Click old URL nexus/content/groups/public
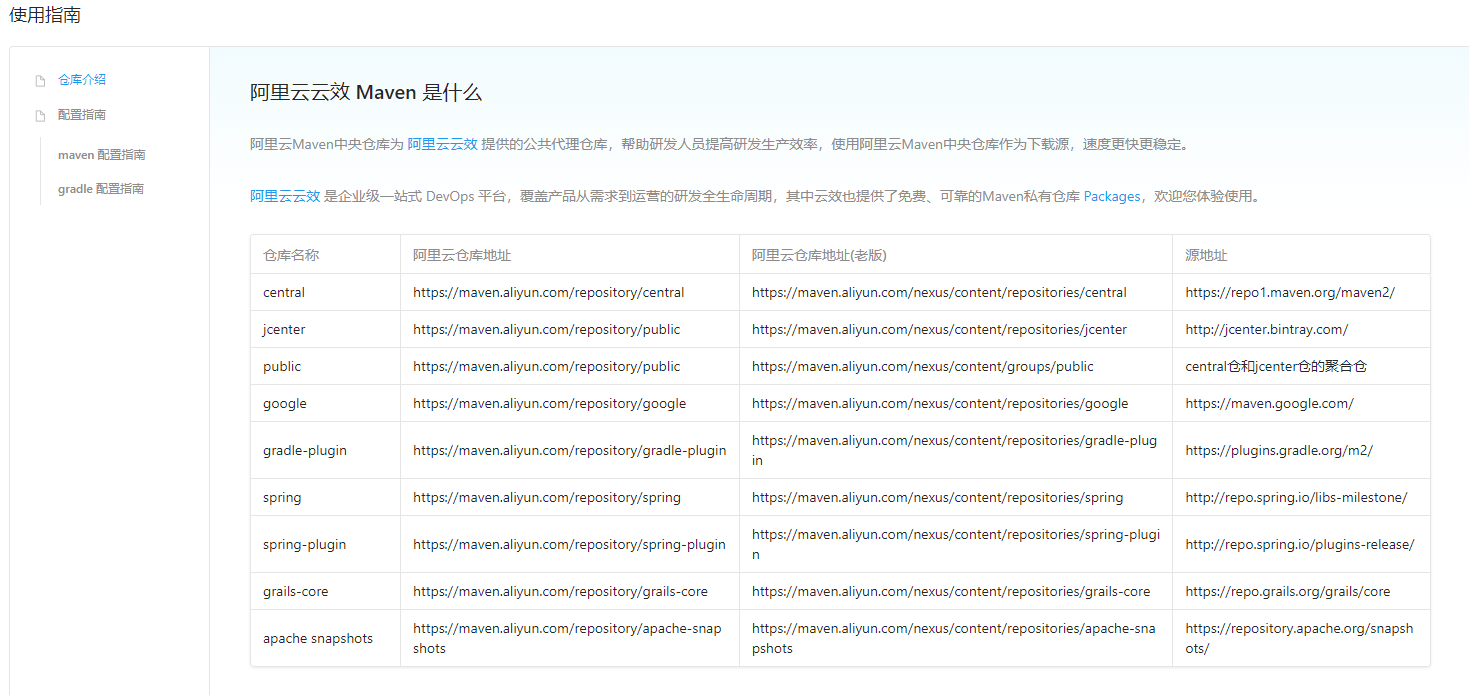The height and width of the screenshot is (695, 1469). click(923, 367)
